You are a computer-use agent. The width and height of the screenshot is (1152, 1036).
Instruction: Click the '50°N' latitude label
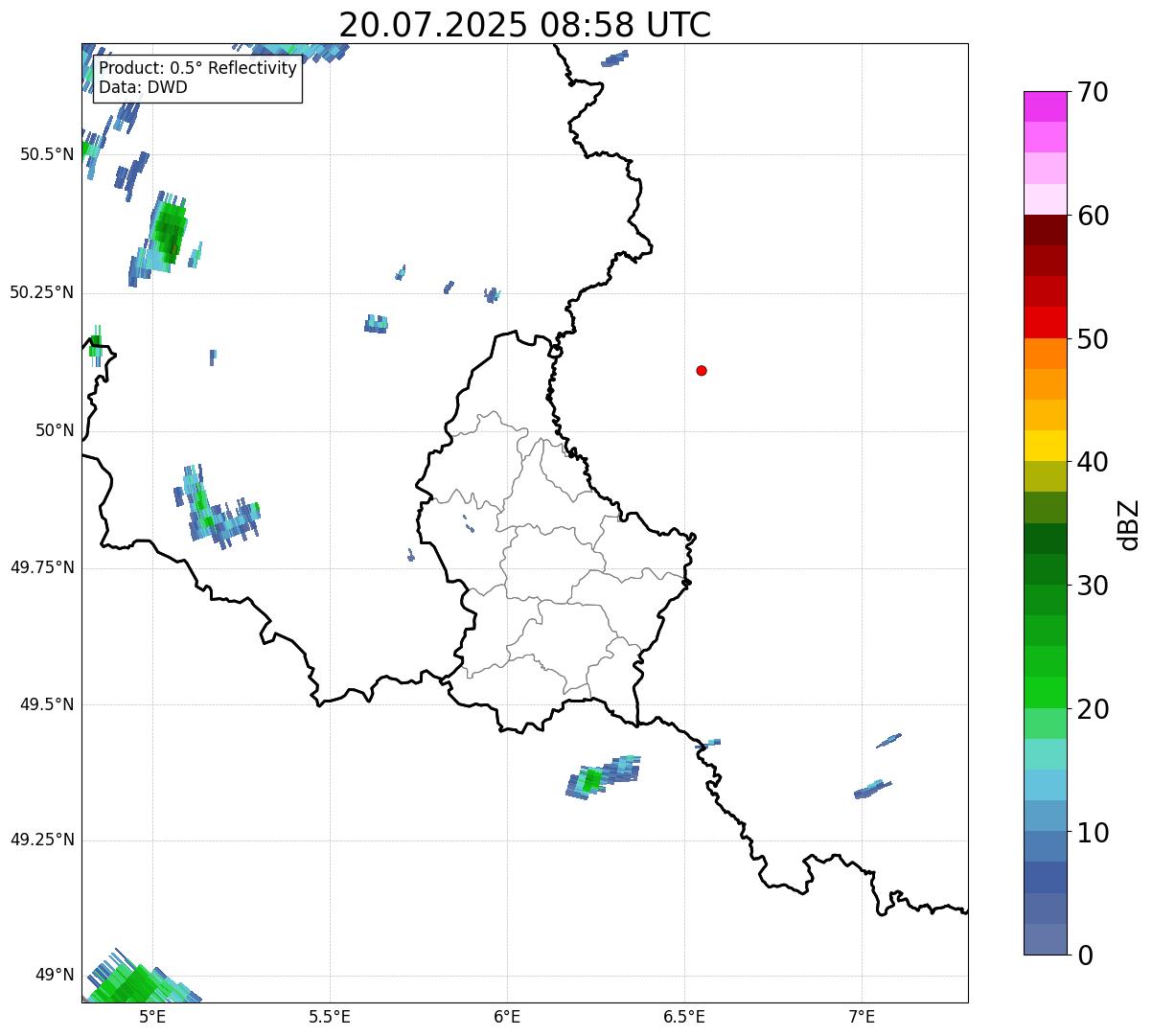click(55, 430)
